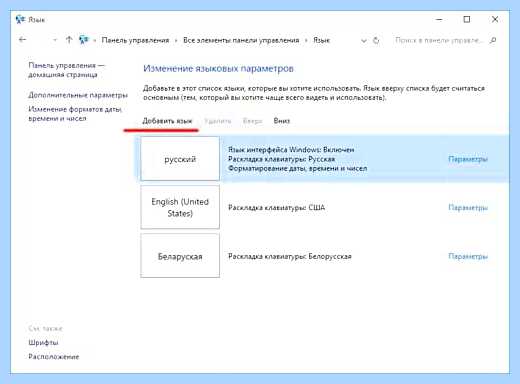Click the Язык breadcrumb item
This screenshot has width=520, height=384.
click(x=321, y=40)
